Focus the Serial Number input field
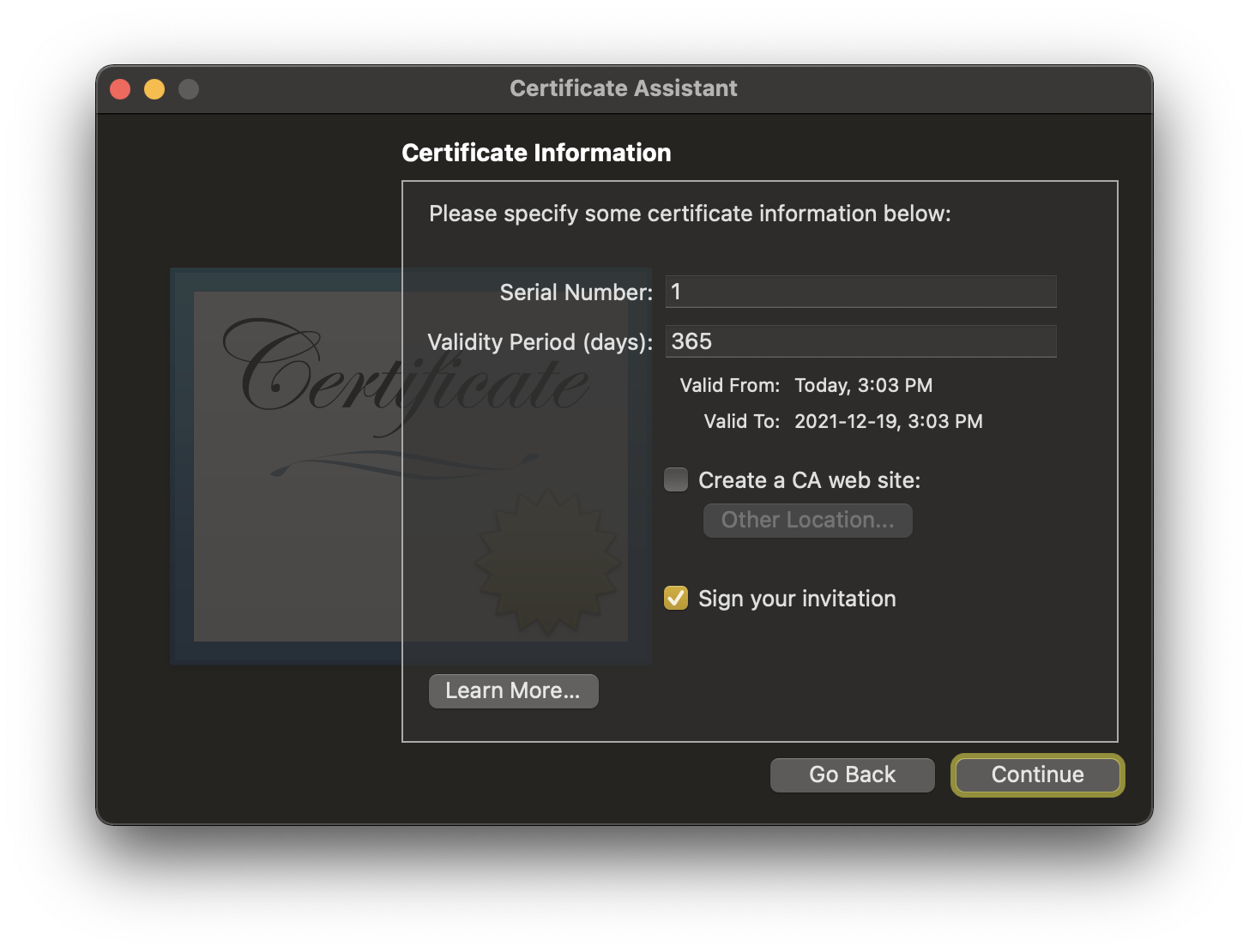This screenshot has height=952, width=1249. coord(860,292)
